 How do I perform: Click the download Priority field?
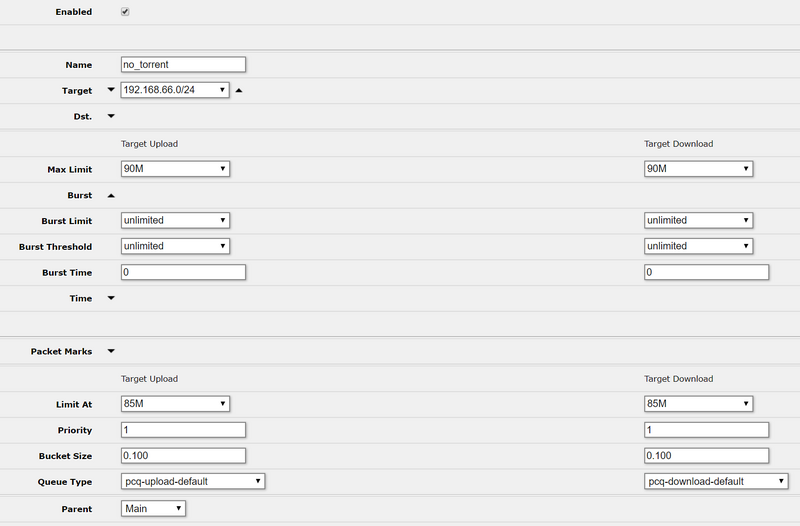click(x=706, y=430)
